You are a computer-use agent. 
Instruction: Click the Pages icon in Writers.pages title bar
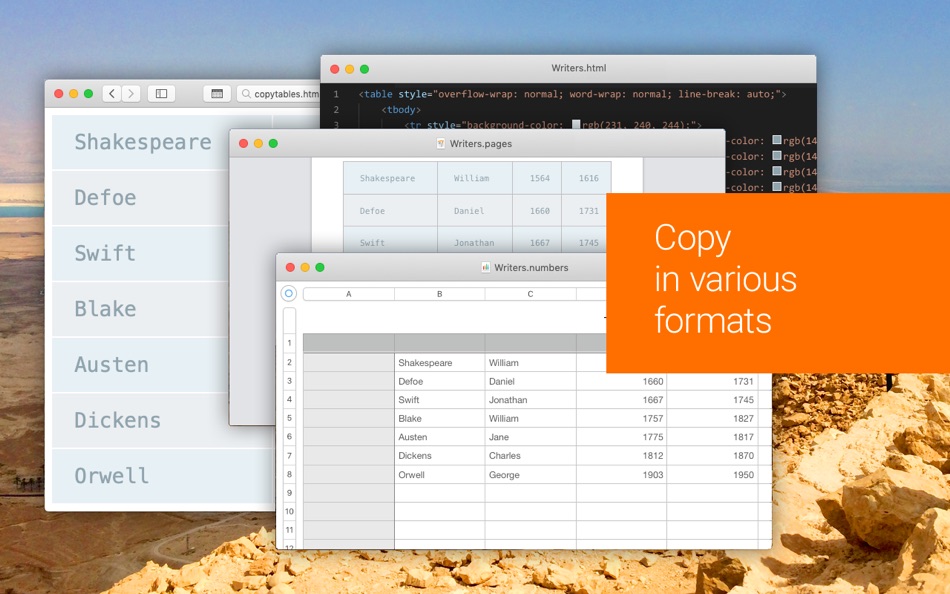440,143
